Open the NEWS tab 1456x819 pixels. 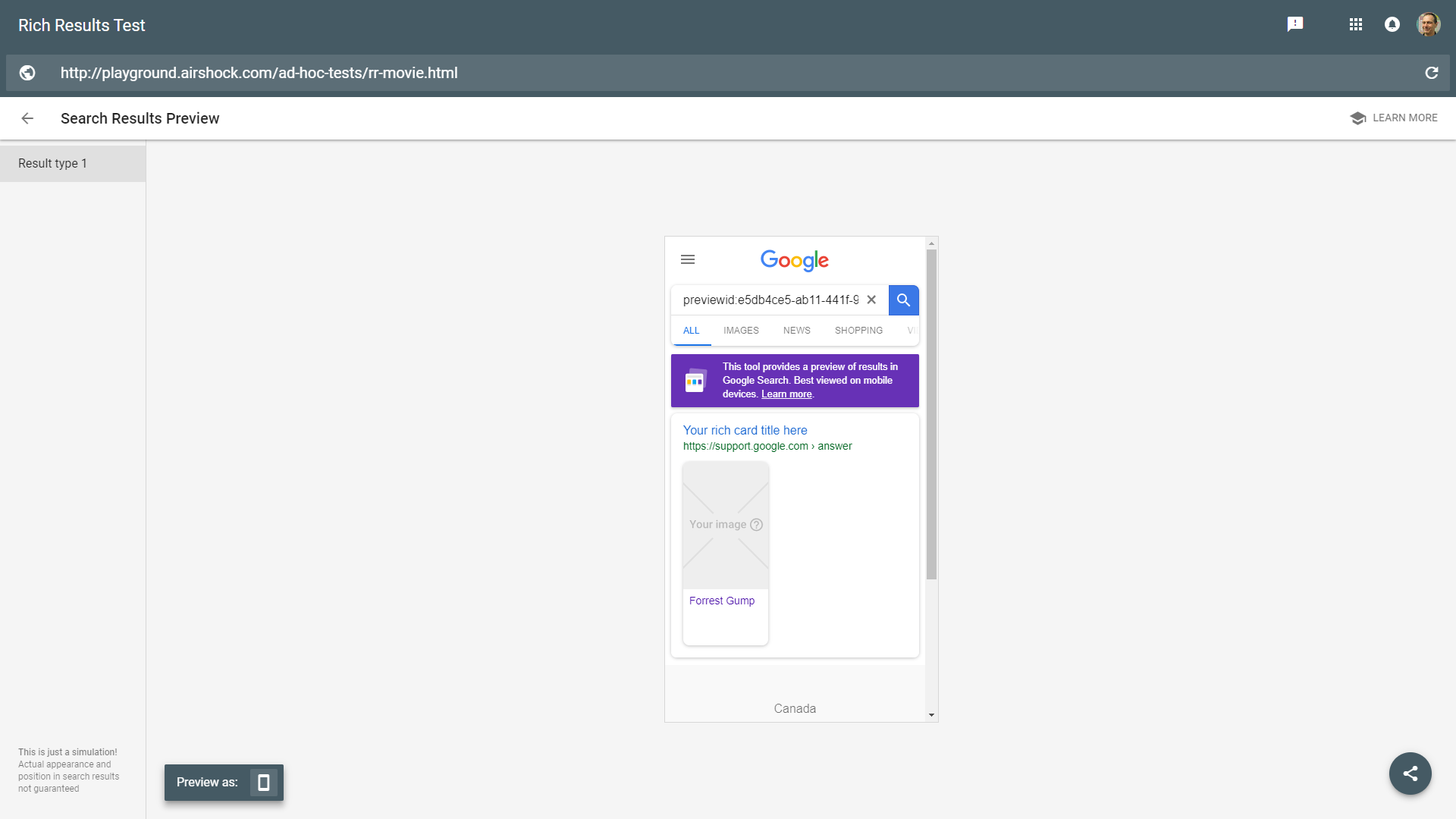point(795,331)
